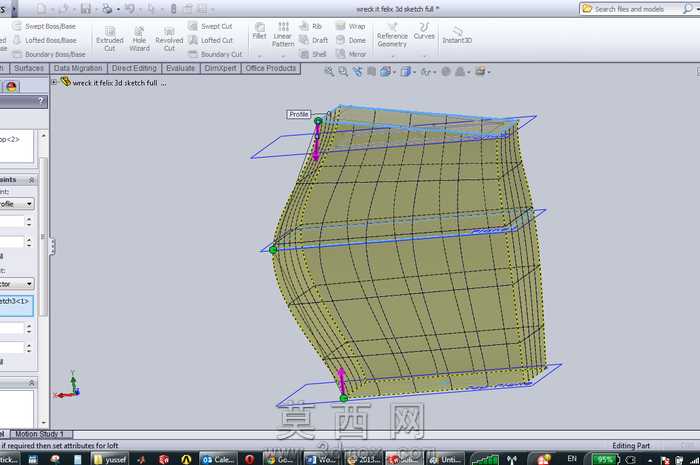Click the New document icon
This screenshot has width=700, height=465.
click(x=42, y=8)
